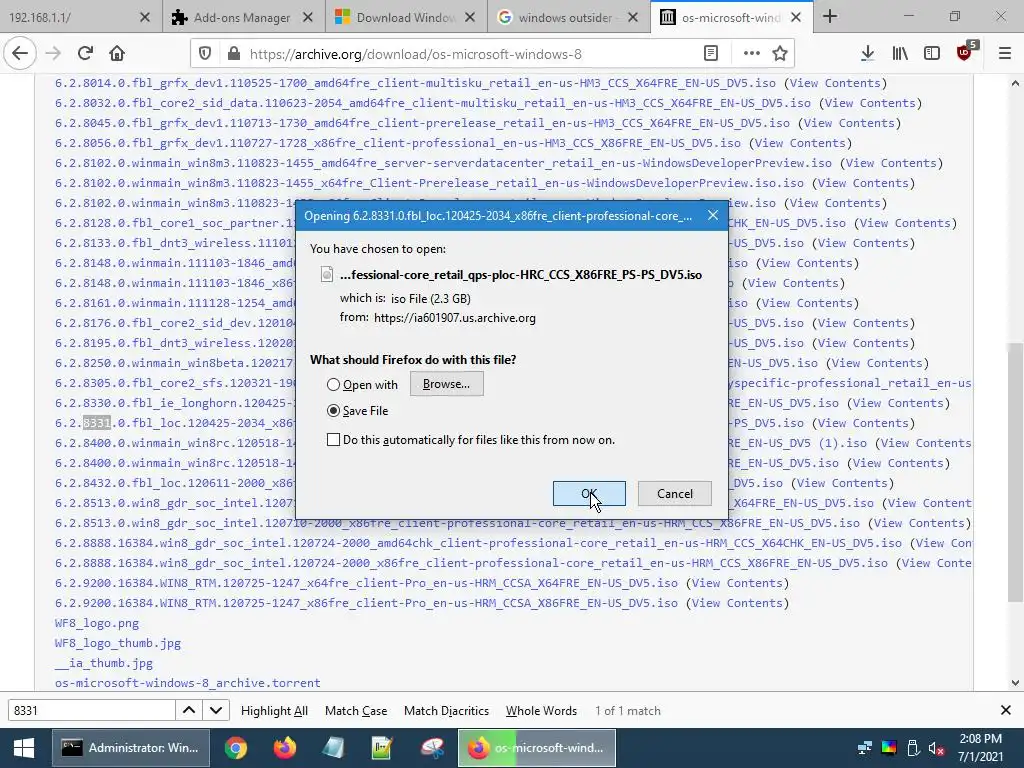Bookmark this page with the star
The width and height of the screenshot is (1024, 768).
(x=780, y=54)
